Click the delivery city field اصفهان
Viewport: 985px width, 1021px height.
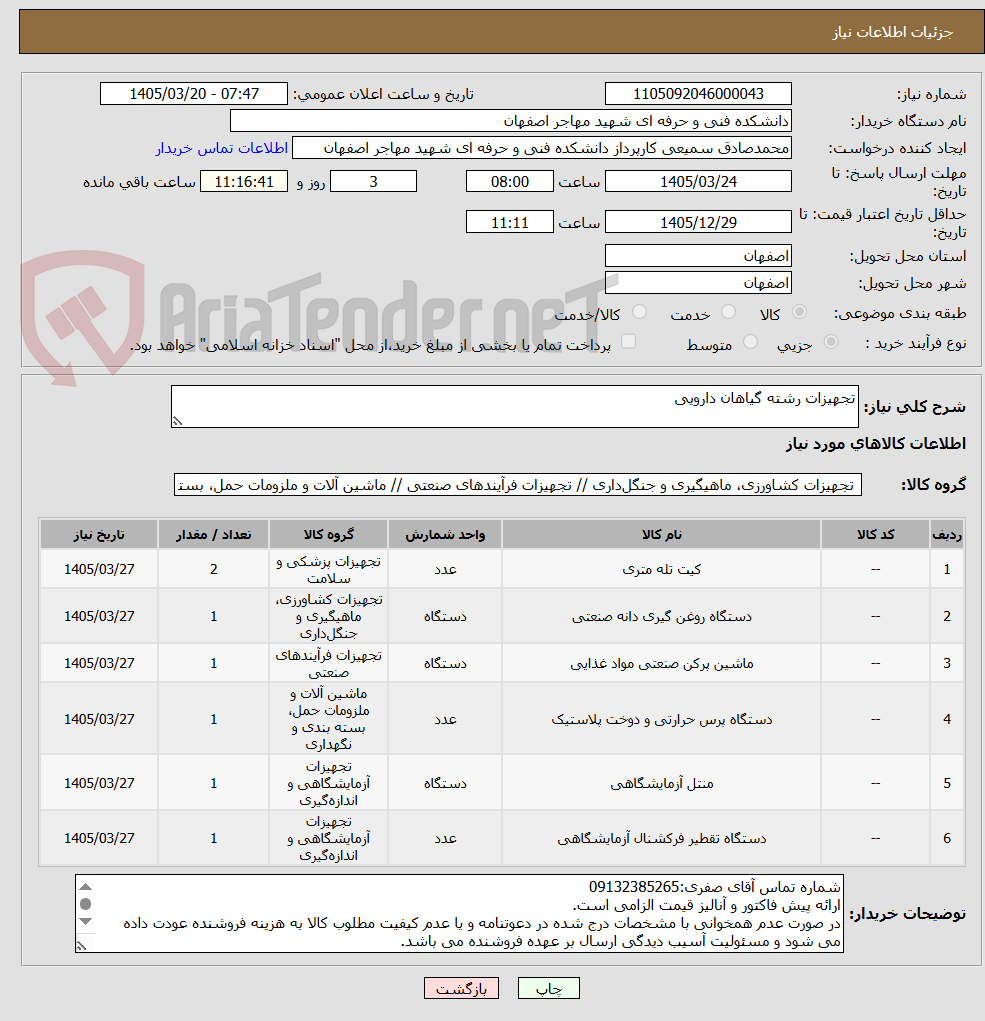point(698,283)
